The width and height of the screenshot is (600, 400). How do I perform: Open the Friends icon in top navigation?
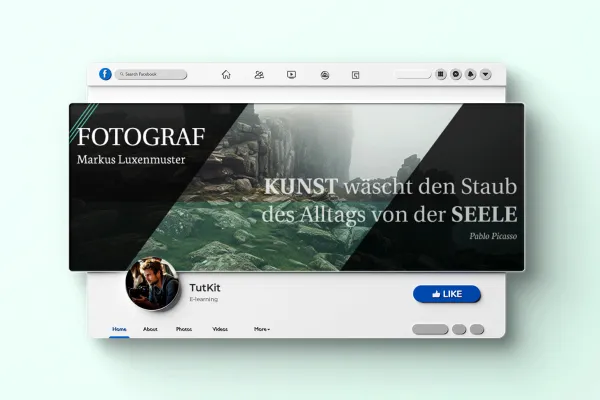click(259, 75)
